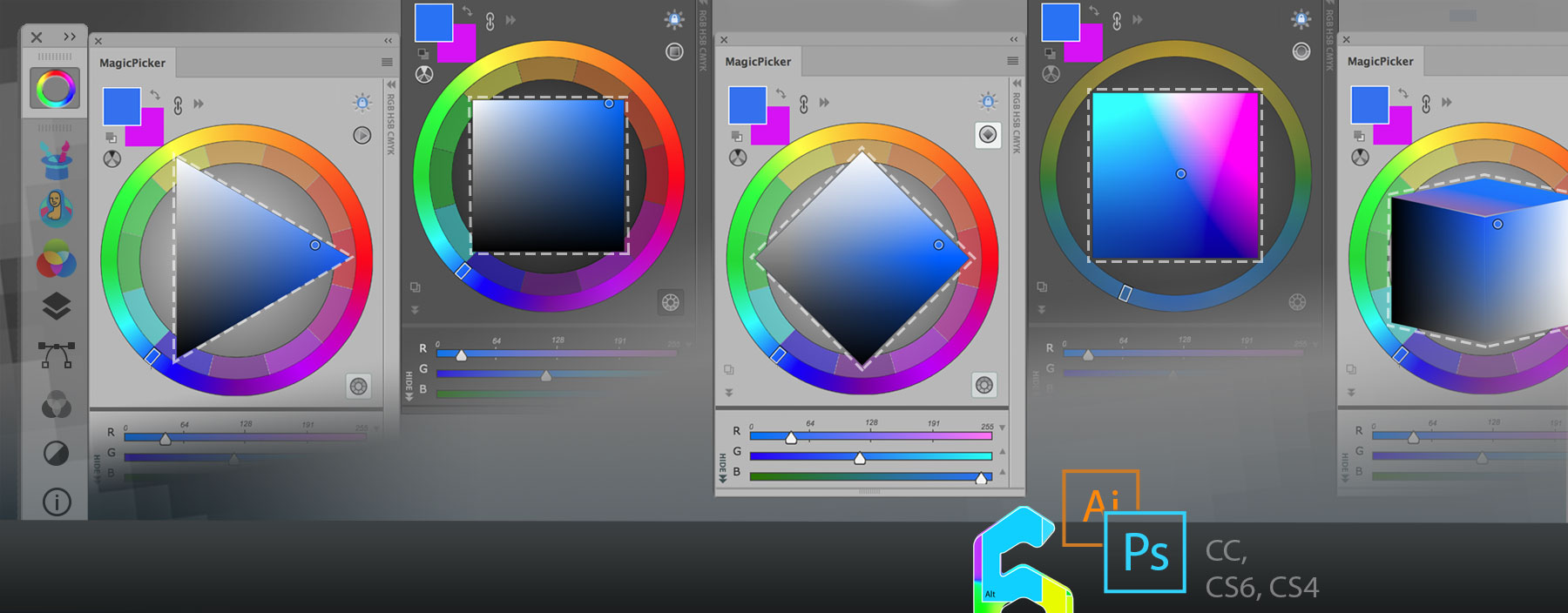The width and height of the screenshot is (1568, 613).
Task: Collapse the diamond panel with double chevrons
Action: [1014, 39]
